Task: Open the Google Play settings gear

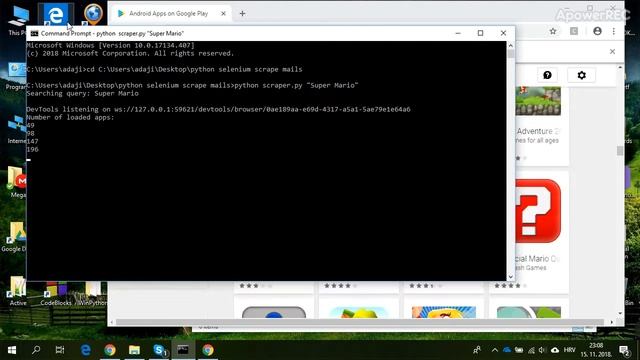Action: coord(582,75)
